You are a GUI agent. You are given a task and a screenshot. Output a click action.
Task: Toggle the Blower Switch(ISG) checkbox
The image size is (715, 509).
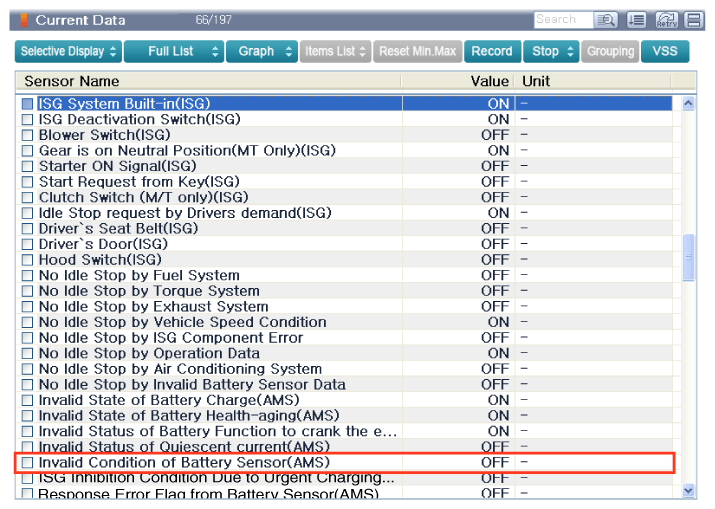pyautogui.click(x=28, y=135)
